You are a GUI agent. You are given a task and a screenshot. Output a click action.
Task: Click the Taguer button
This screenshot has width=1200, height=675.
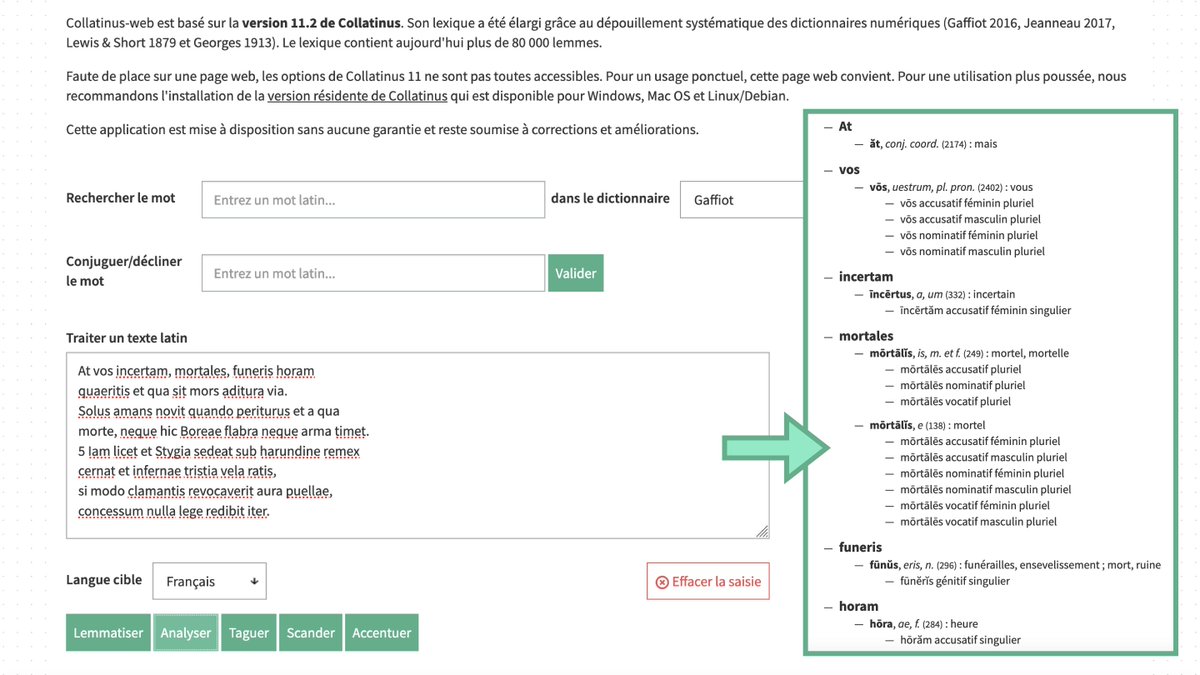(249, 633)
